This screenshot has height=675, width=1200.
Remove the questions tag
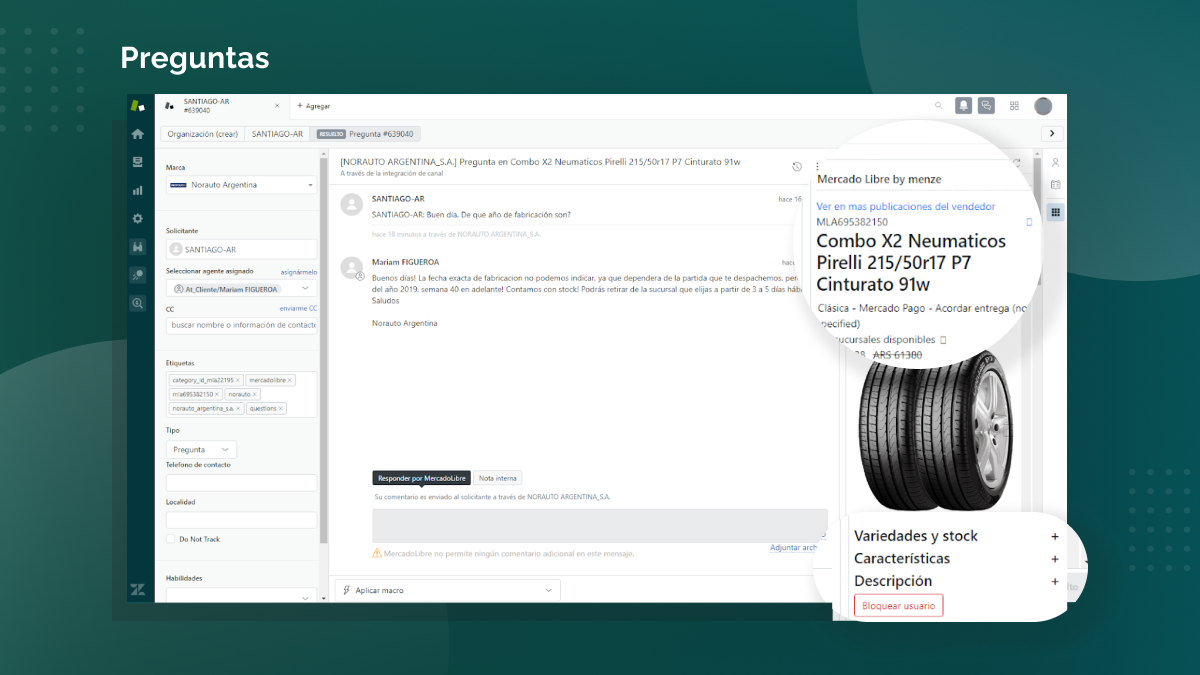coord(281,408)
